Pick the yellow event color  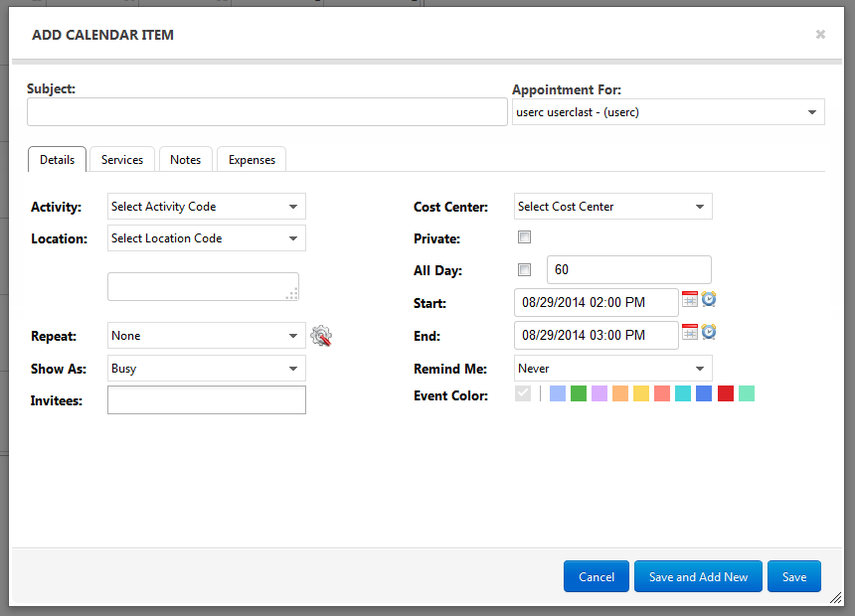coord(641,393)
